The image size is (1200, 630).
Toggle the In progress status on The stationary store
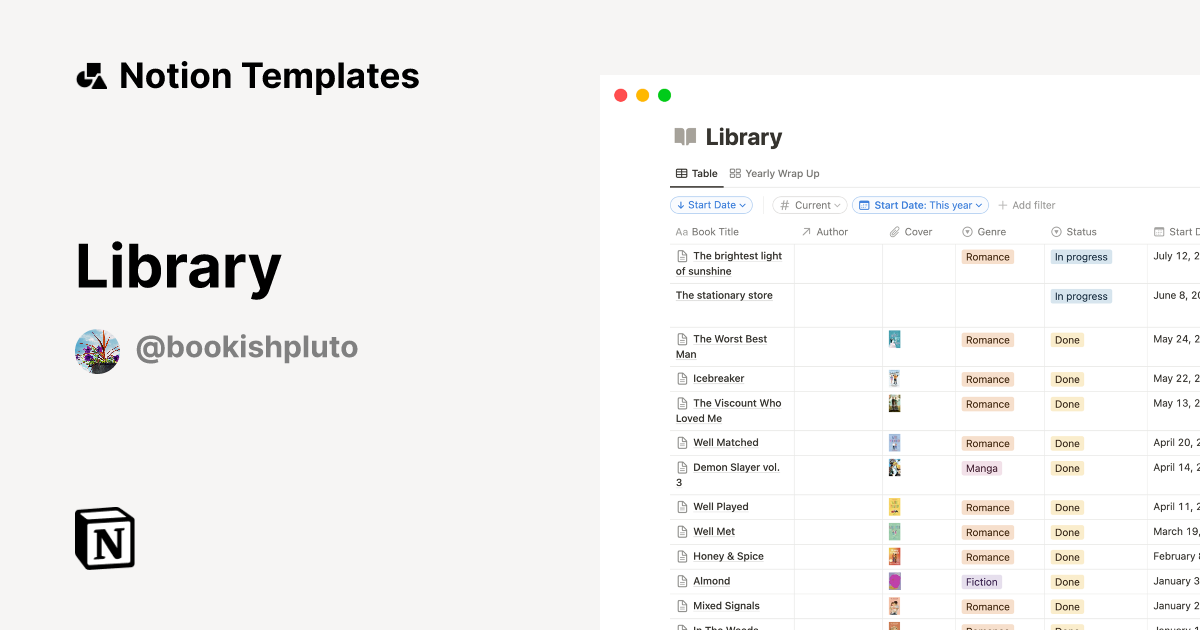[1081, 295]
